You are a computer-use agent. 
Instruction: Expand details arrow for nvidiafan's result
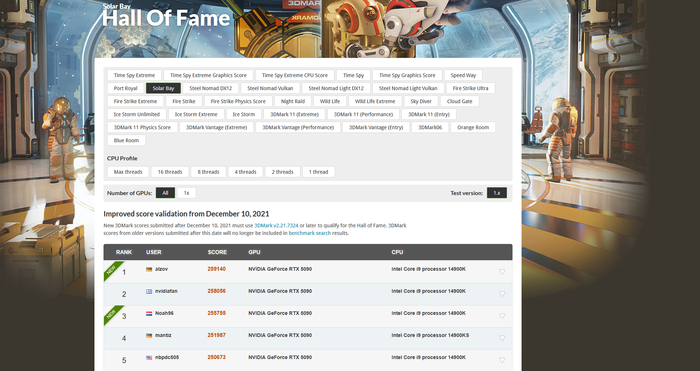pyautogui.click(x=502, y=294)
